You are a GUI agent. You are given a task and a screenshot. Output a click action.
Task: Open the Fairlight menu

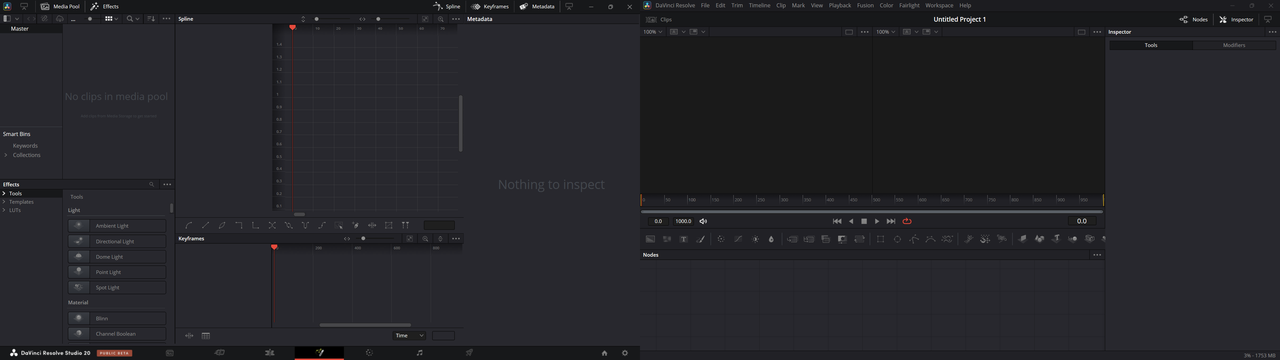909,5
